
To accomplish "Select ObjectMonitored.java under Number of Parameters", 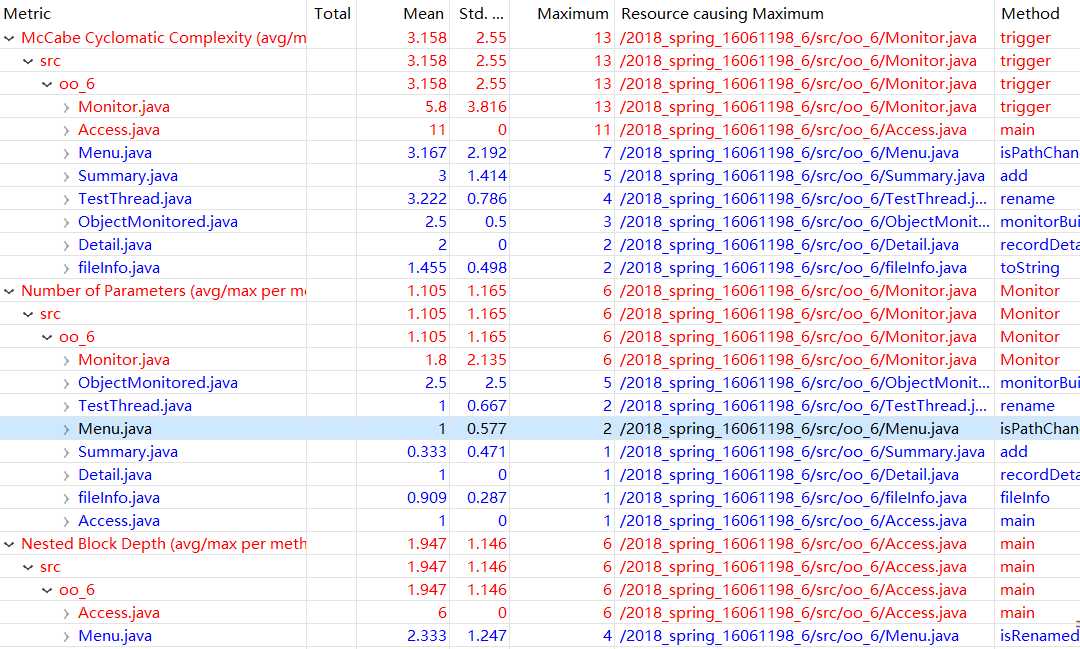I will point(158,383).
